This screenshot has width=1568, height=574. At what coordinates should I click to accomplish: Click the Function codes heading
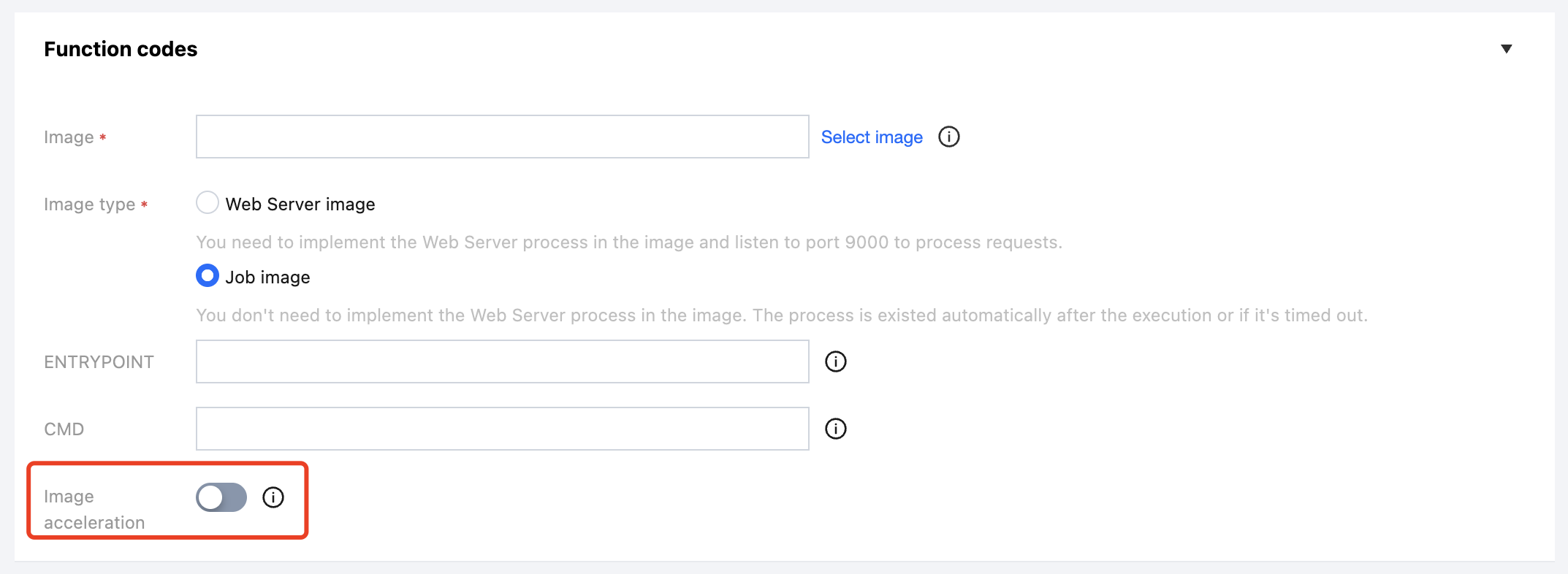(x=121, y=49)
